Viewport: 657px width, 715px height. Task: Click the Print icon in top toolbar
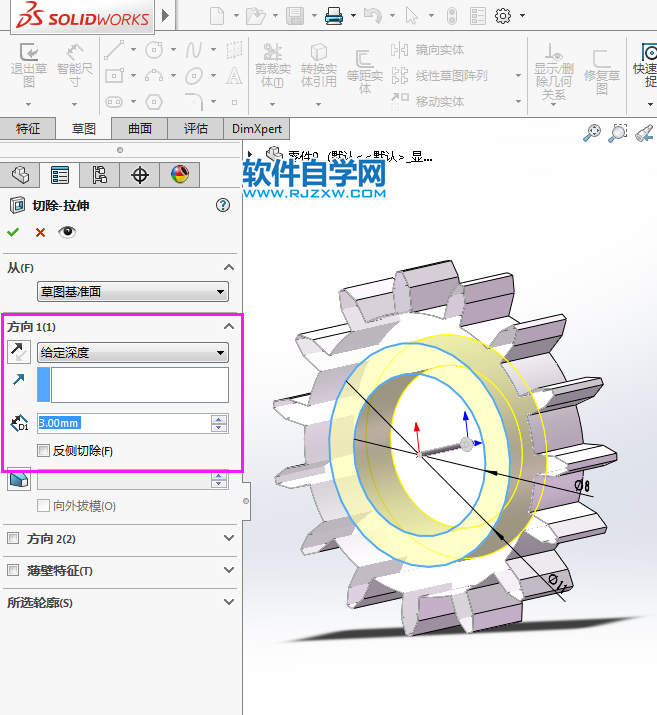tap(334, 16)
